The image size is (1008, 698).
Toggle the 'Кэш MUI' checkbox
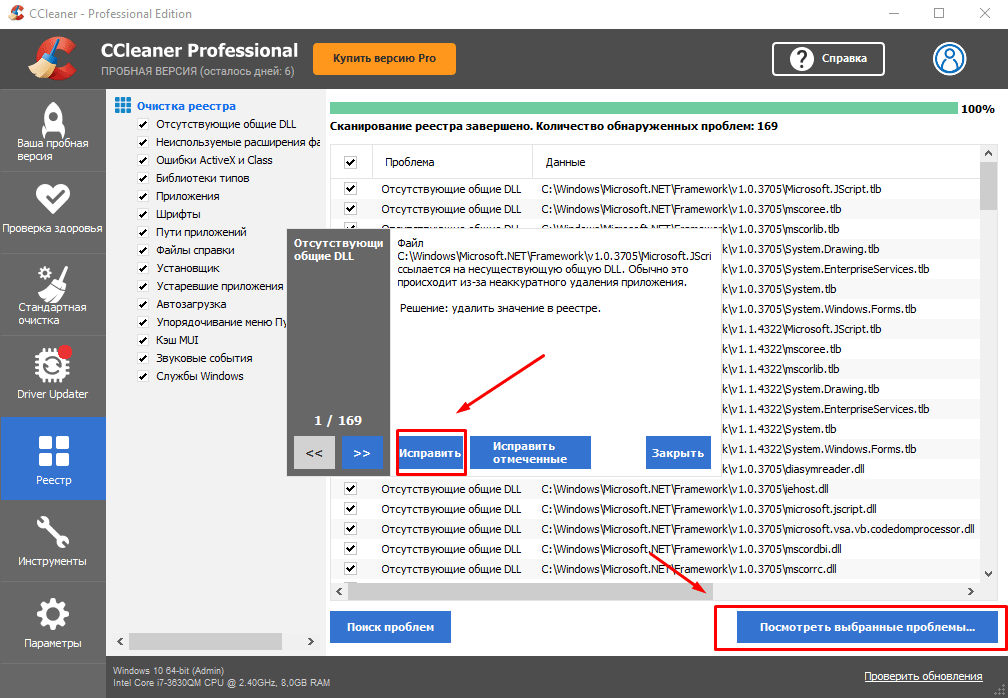pos(143,340)
